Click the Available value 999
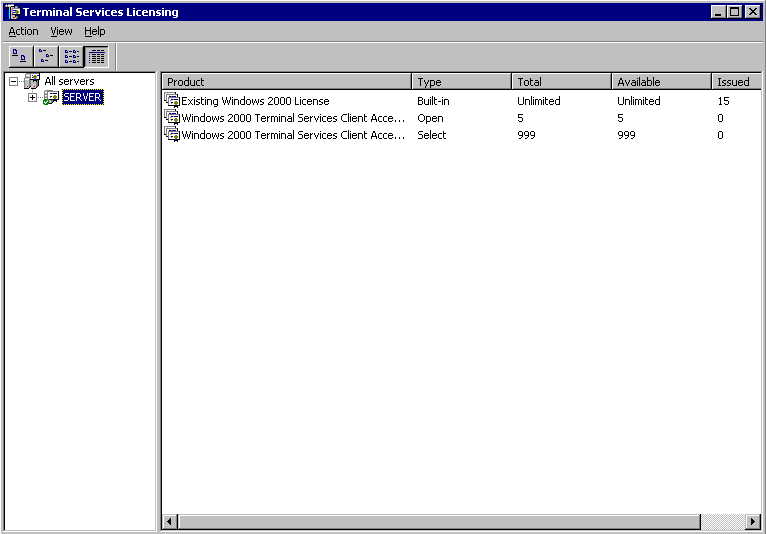 [626, 135]
